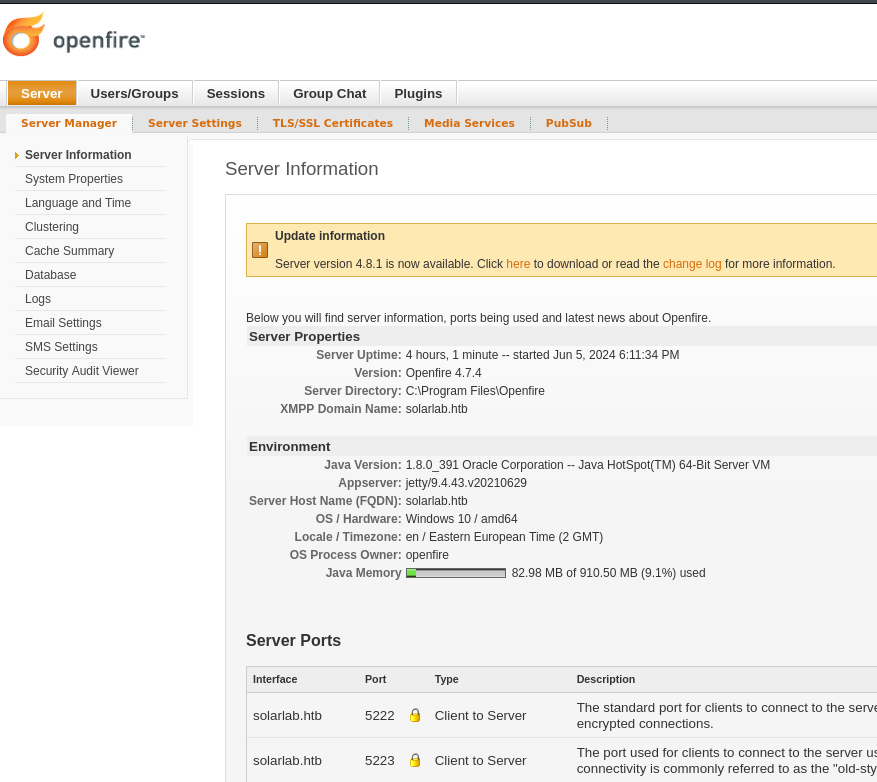Screen dimensions: 877x782
Task: Open Cache Summary in the sidebar
Action: 69,251
